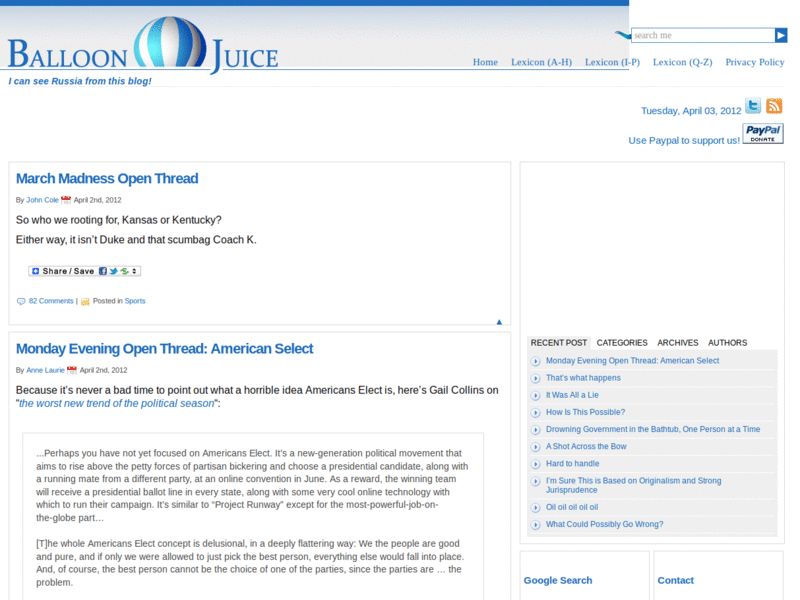Click Facebook icon in Share bar
Viewport: 800px width, 600px height.
coord(103,271)
